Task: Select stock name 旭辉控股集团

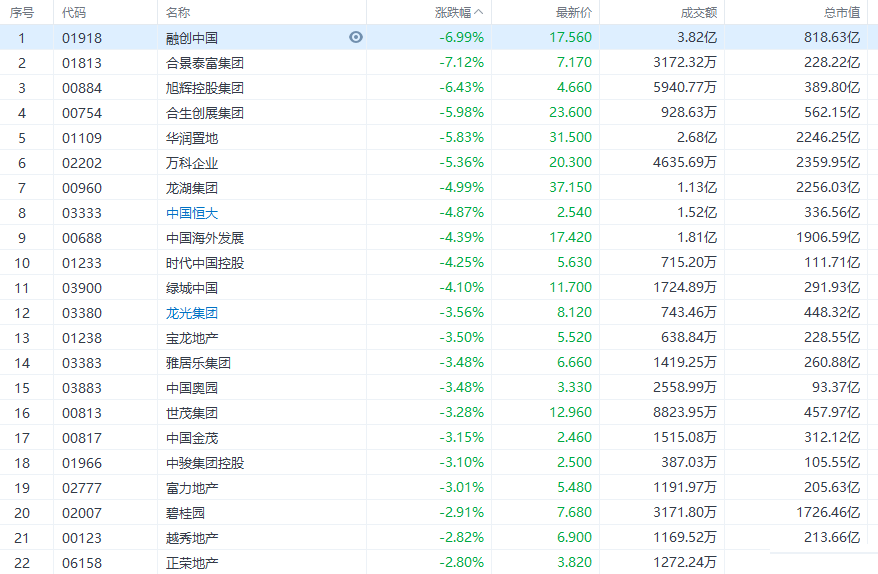Action: point(205,88)
